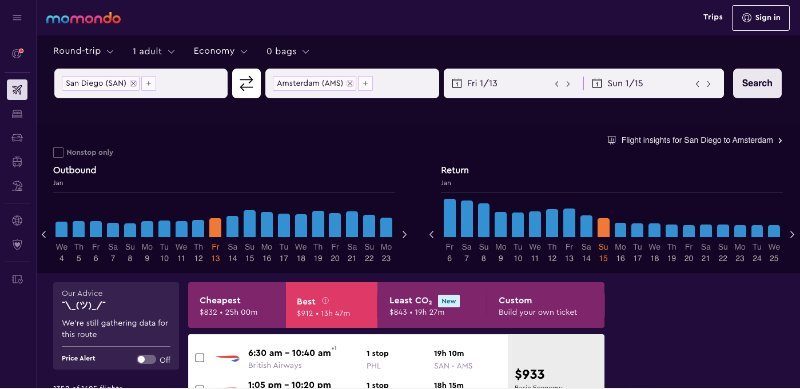This screenshot has height=389, width=800.
Task: Select the Best sort tab
Action: coord(332,305)
